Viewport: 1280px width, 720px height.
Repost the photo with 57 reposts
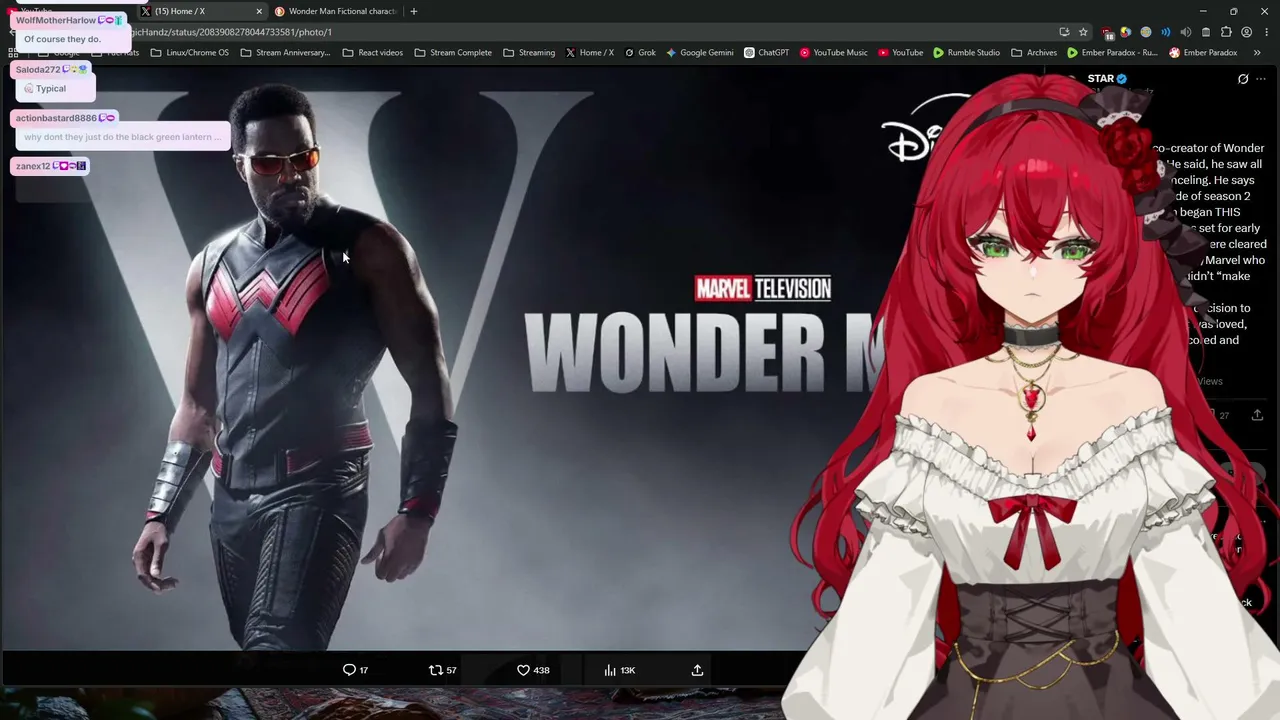442,670
